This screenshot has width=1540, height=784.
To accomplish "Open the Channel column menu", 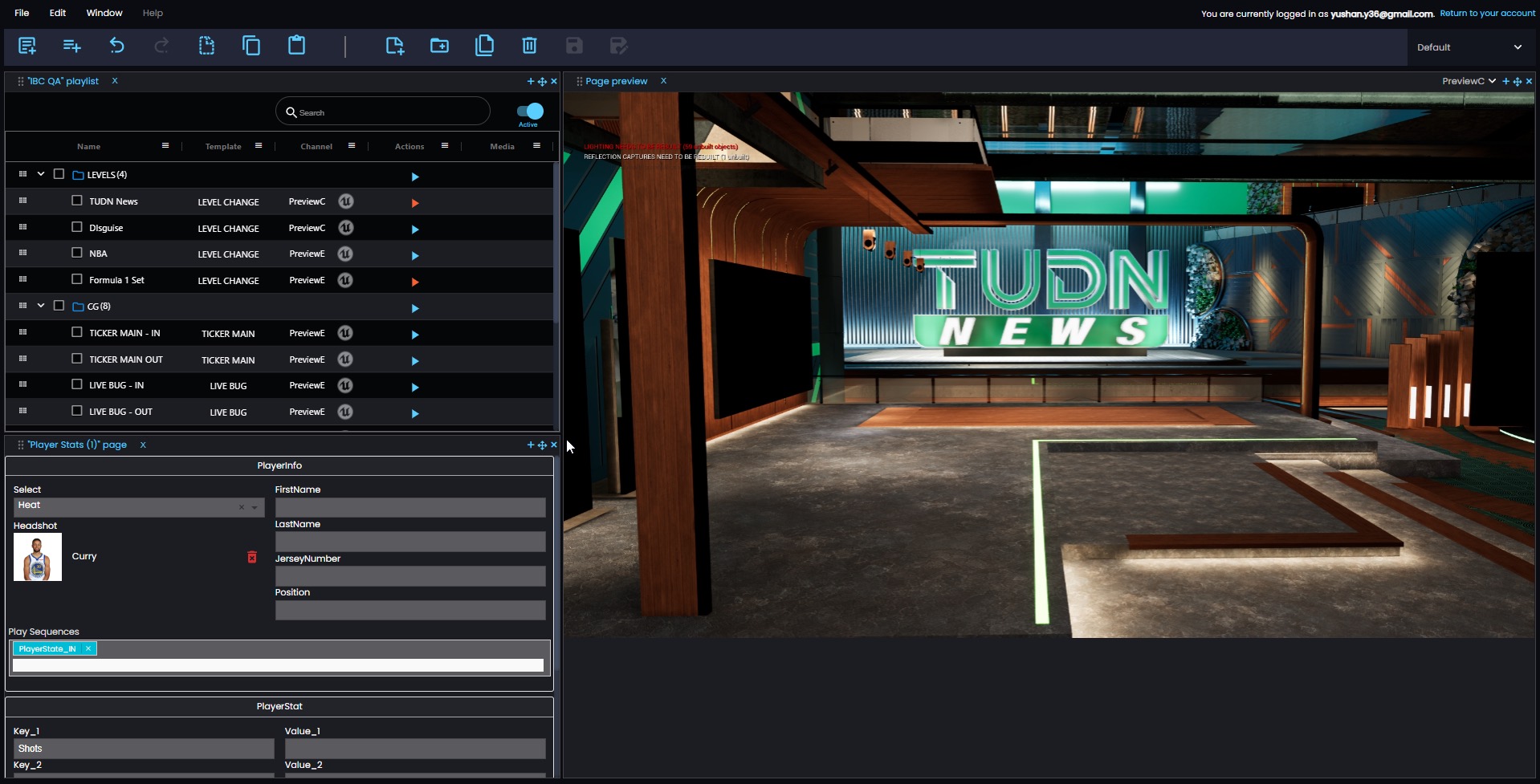I will [x=352, y=146].
